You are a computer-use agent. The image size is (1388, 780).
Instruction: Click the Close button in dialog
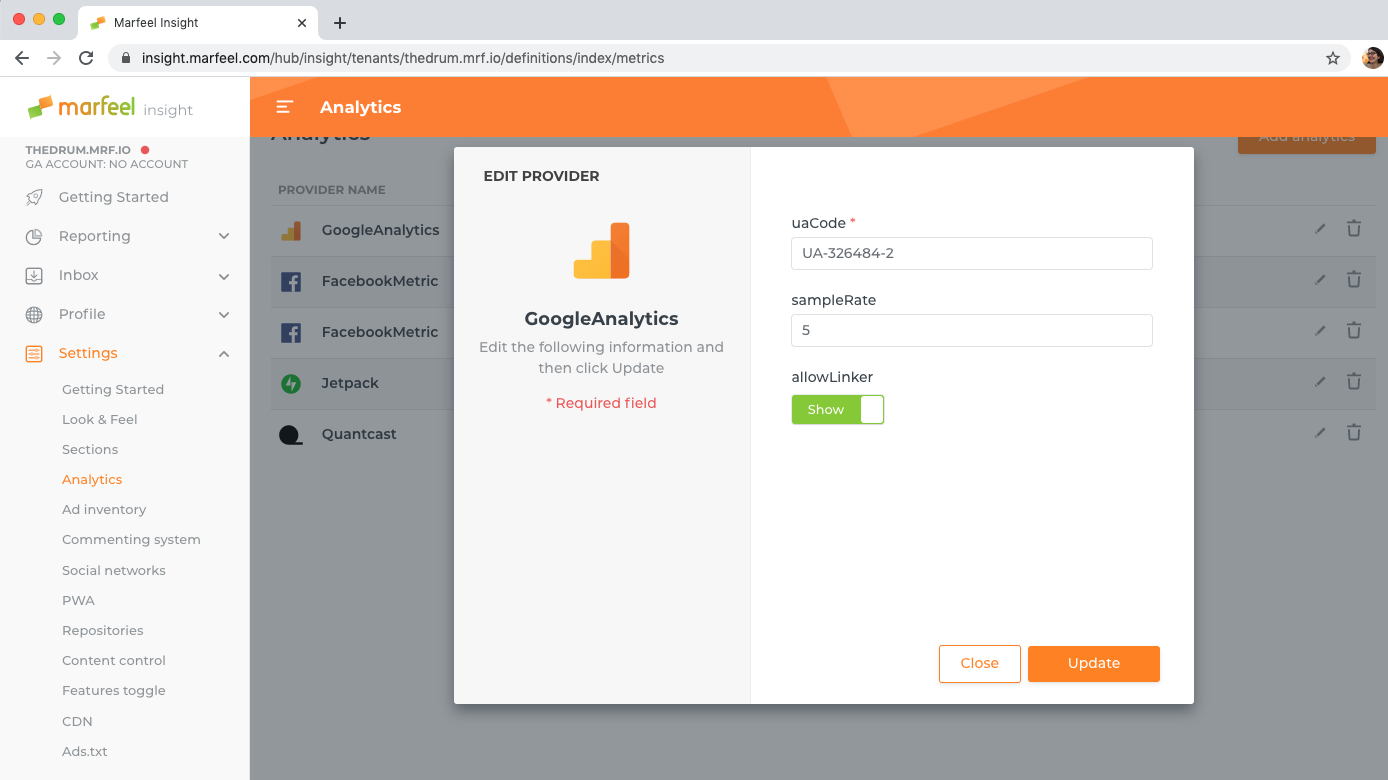[x=980, y=664]
